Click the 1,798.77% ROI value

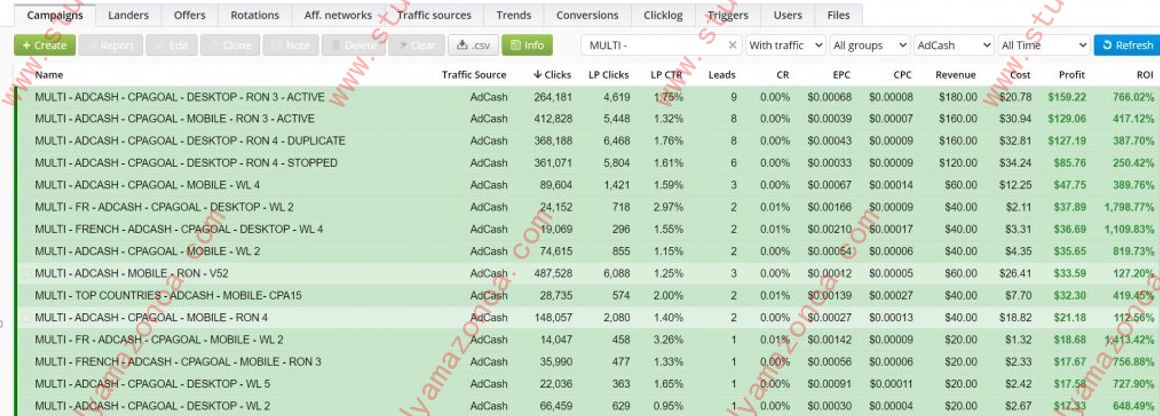pyautogui.click(x=1129, y=207)
